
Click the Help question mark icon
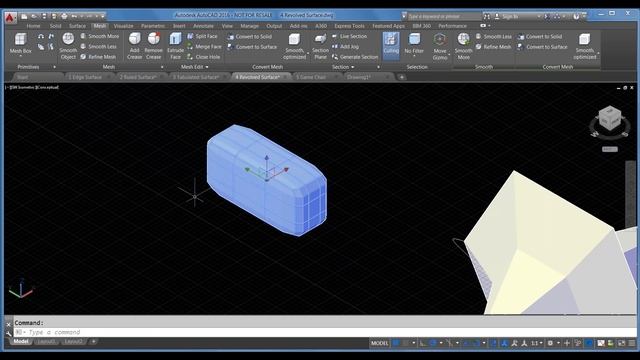576,16
